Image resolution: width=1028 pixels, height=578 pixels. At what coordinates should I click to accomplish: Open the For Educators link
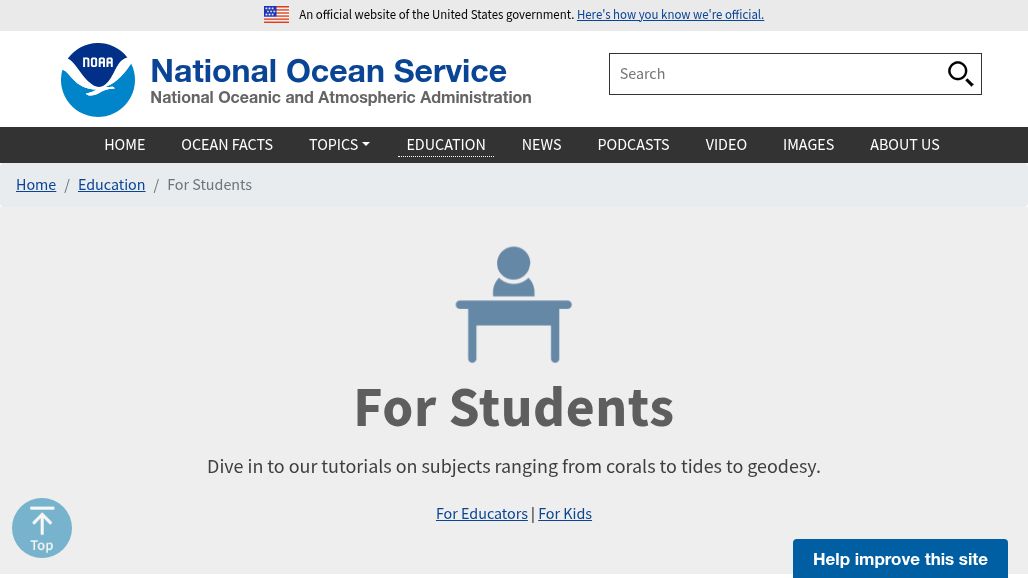point(482,513)
